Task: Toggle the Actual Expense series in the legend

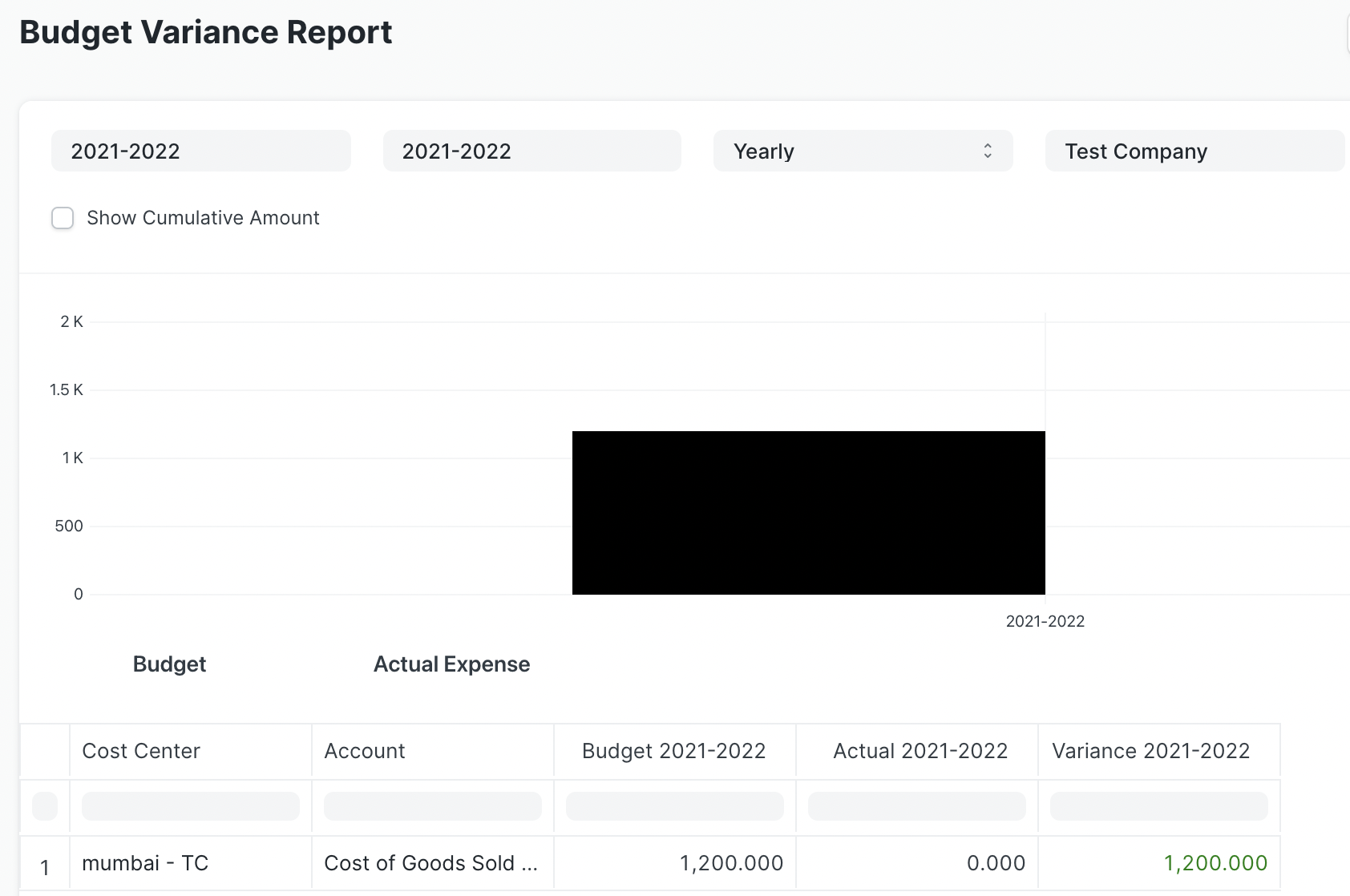Action: pos(451,664)
